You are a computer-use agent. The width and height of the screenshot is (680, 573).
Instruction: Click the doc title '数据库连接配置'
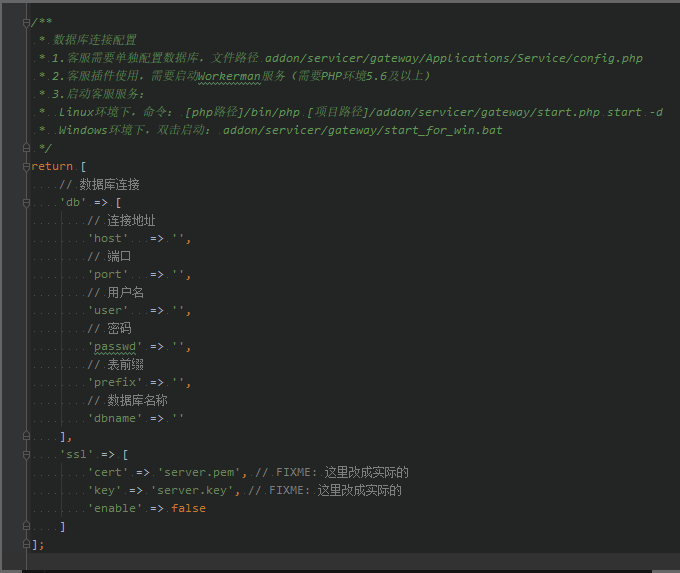pyautogui.click(x=95, y=40)
